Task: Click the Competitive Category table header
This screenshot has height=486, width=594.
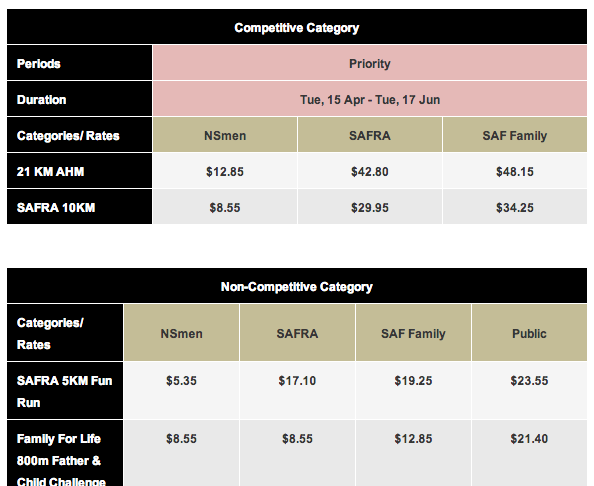Action: [x=297, y=28]
